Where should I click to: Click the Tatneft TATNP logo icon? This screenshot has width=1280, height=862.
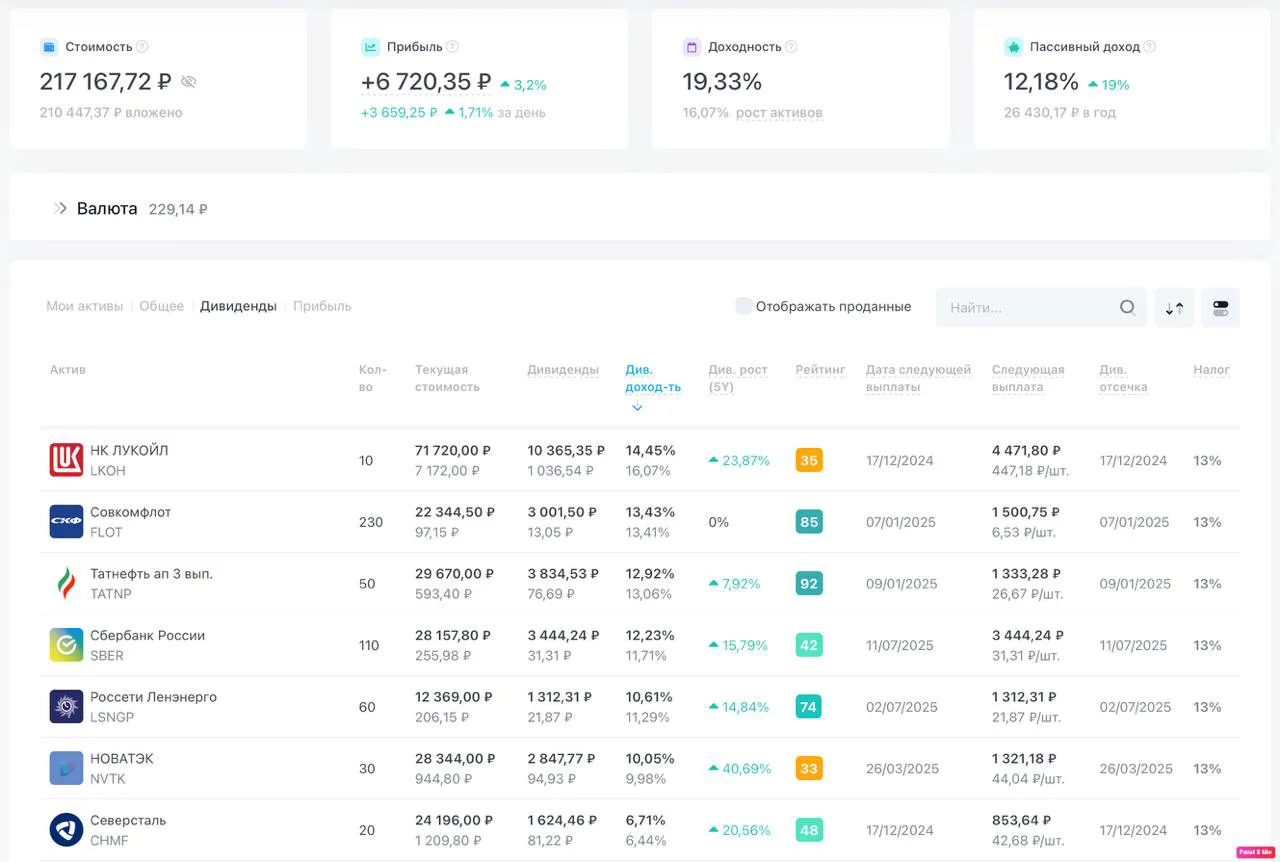66,583
